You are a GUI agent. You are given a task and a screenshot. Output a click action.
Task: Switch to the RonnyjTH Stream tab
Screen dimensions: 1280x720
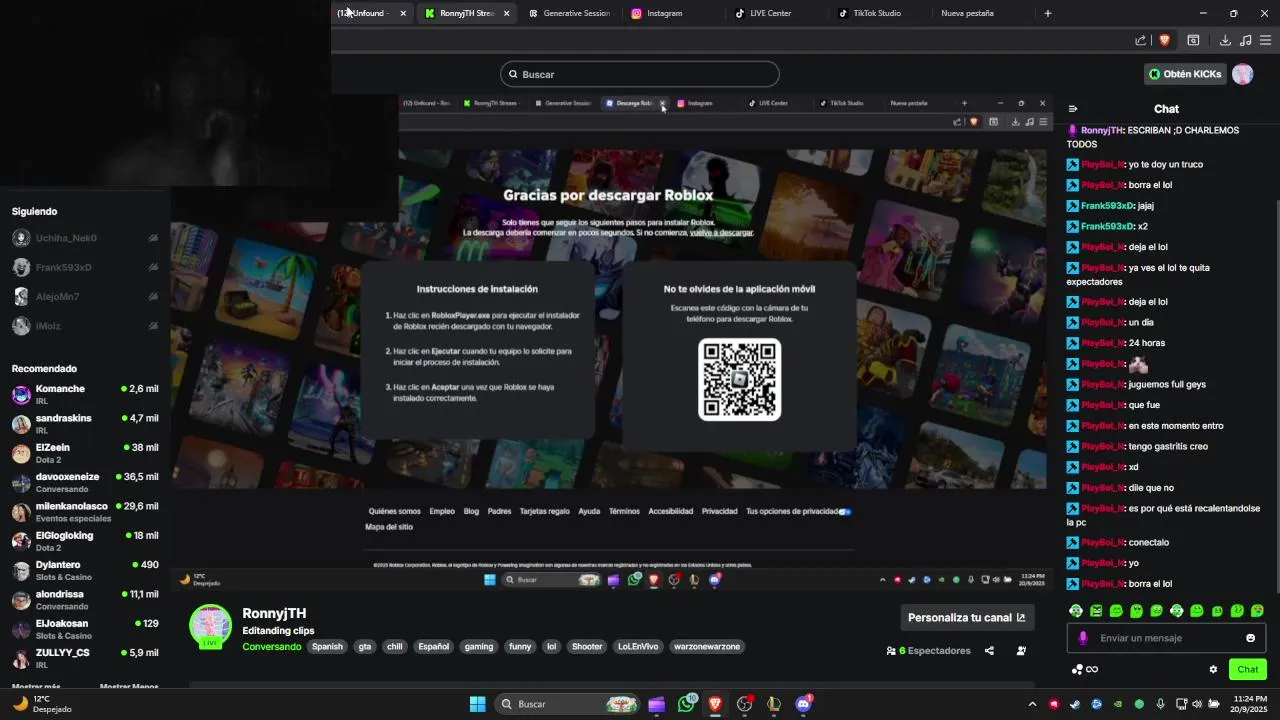(x=466, y=13)
